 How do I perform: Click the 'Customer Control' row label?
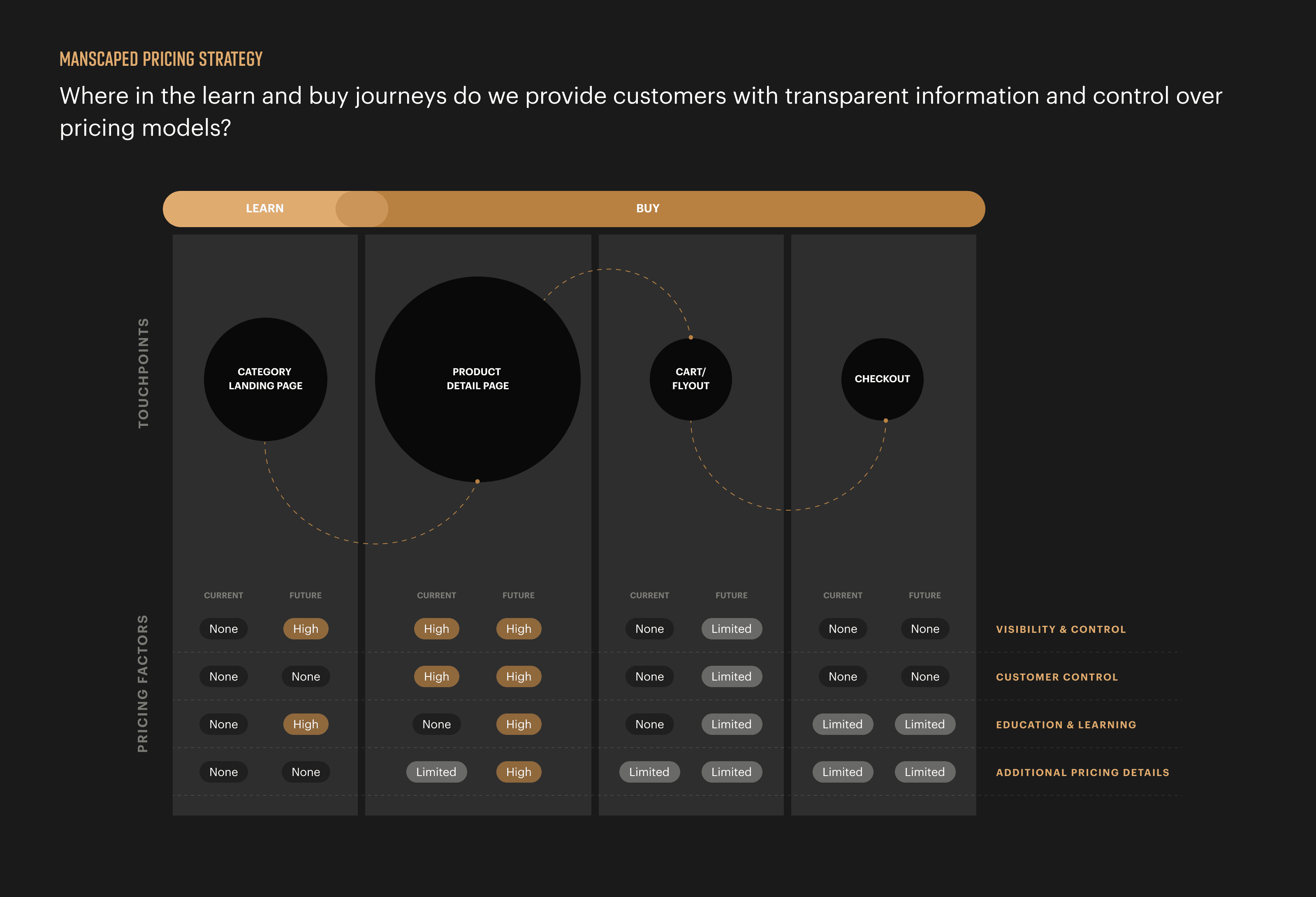pyautogui.click(x=1057, y=676)
